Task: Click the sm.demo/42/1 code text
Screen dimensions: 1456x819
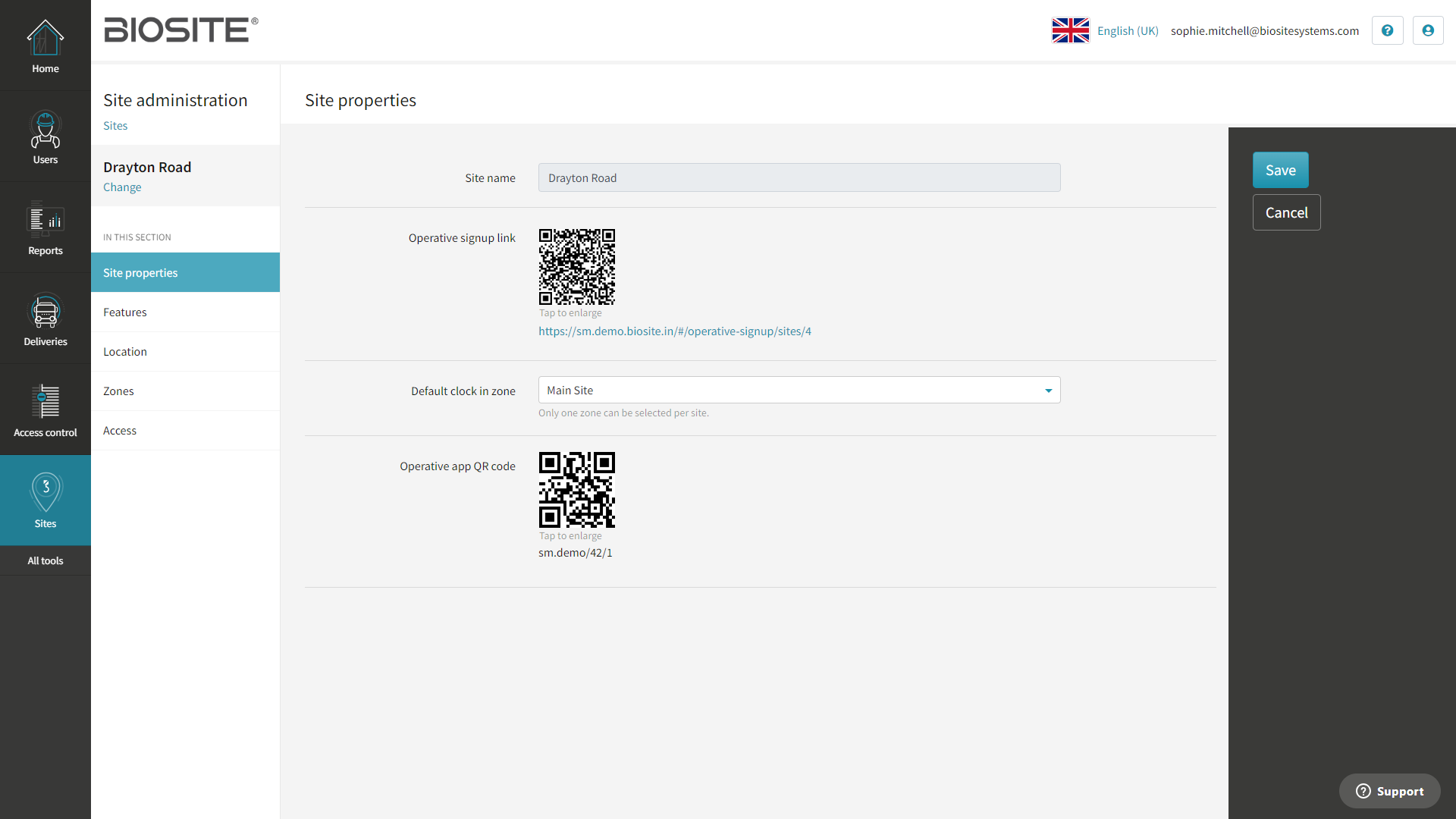Action: point(576,552)
